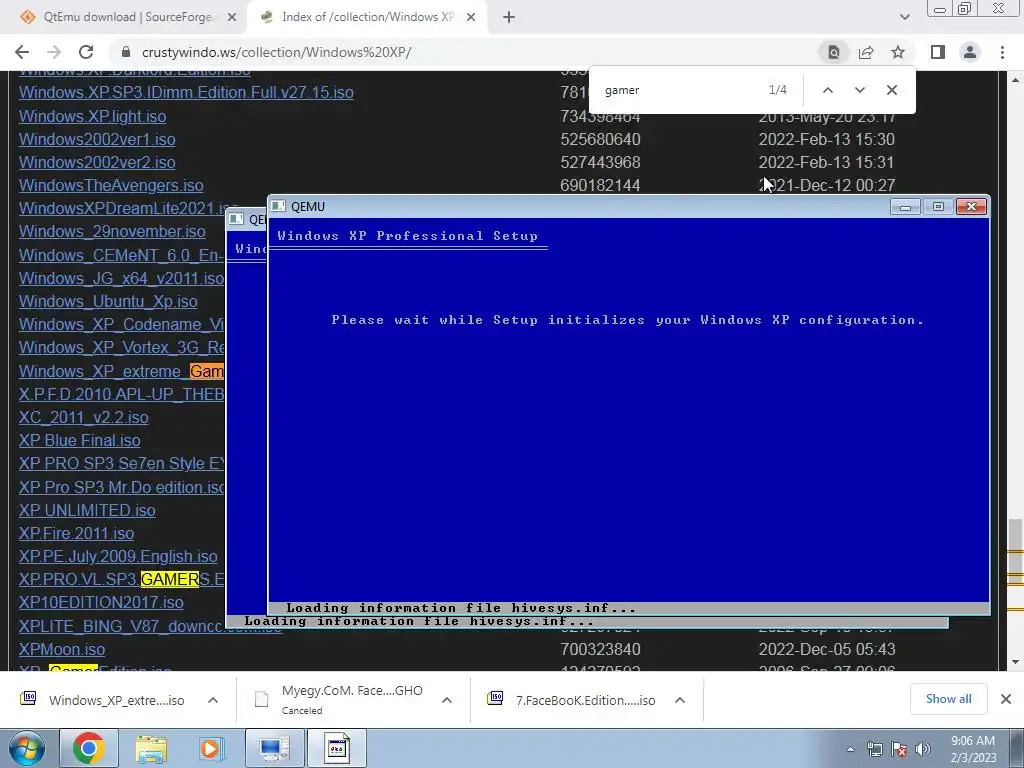
Task: Click the date 2022-Feb-13 15:30
Action: click(x=826, y=139)
